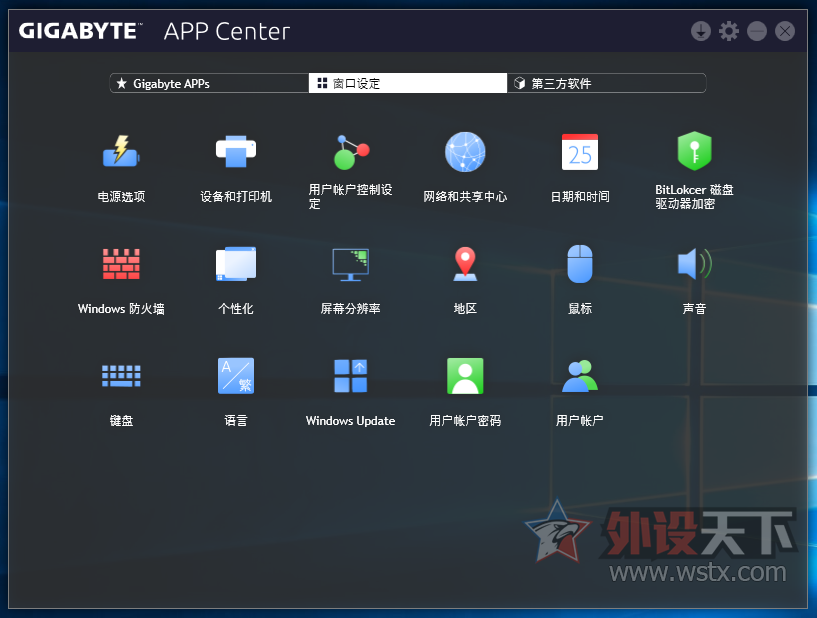Open the 屏幕分辨率 monitor icon
This screenshot has height=618, width=817.
351,264
